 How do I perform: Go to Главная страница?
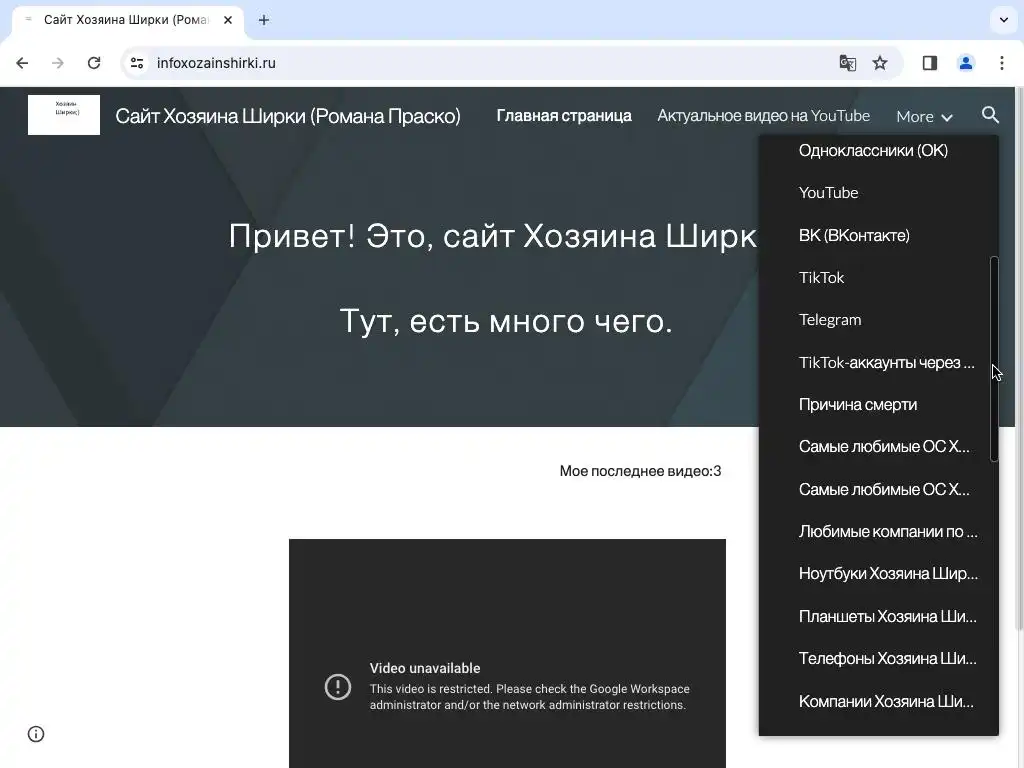tap(564, 116)
